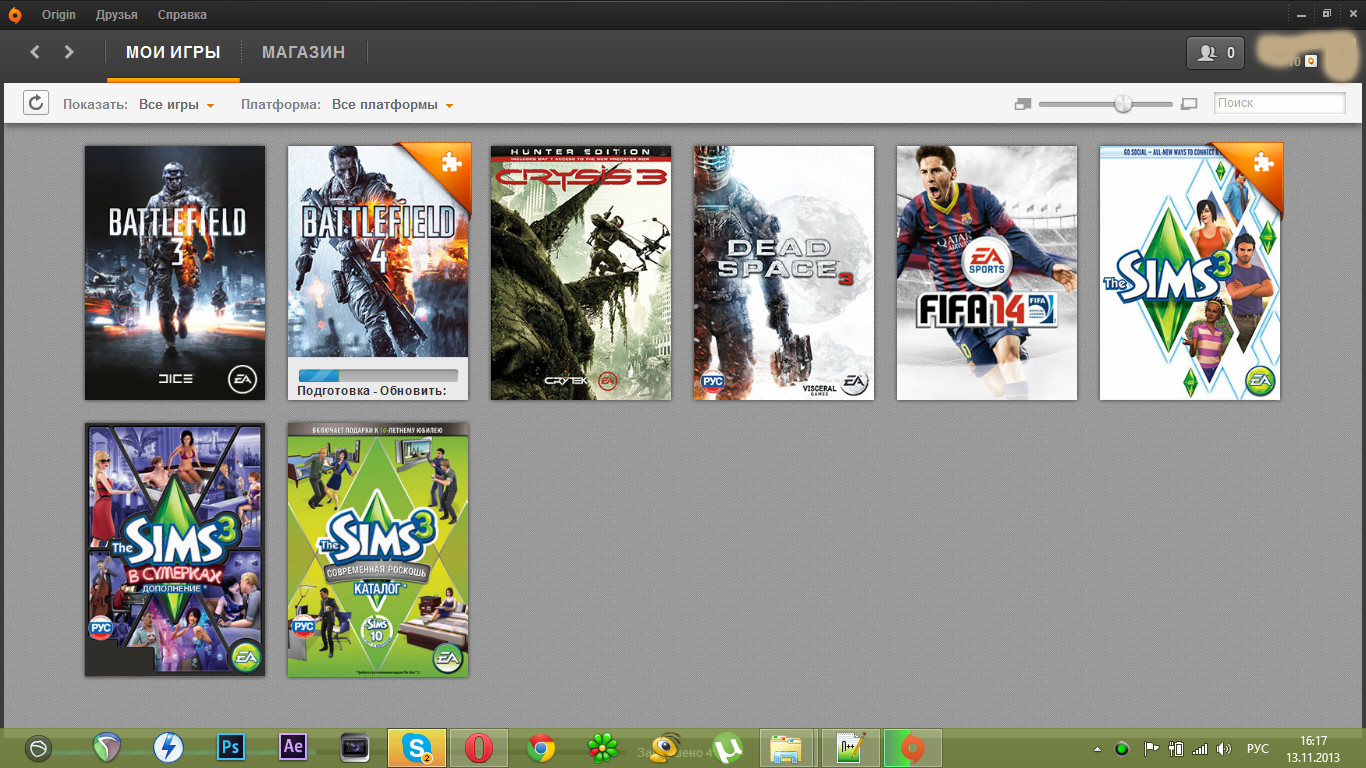Image resolution: width=1366 pixels, height=768 pixels.
Task: Open Opera browser from the taskbar
Action: 479,748
